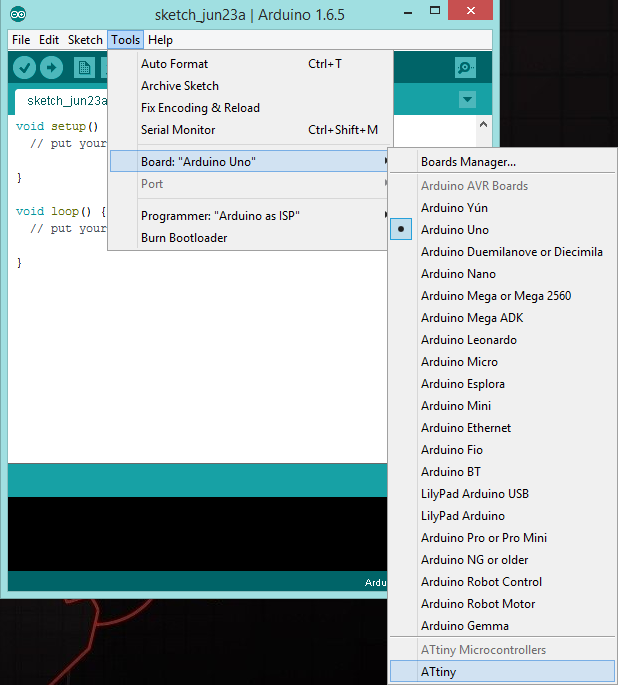This screenshot has width=618, height=685.
Task: Select Arduino Mega ADK board
Action: click(502, 318)
